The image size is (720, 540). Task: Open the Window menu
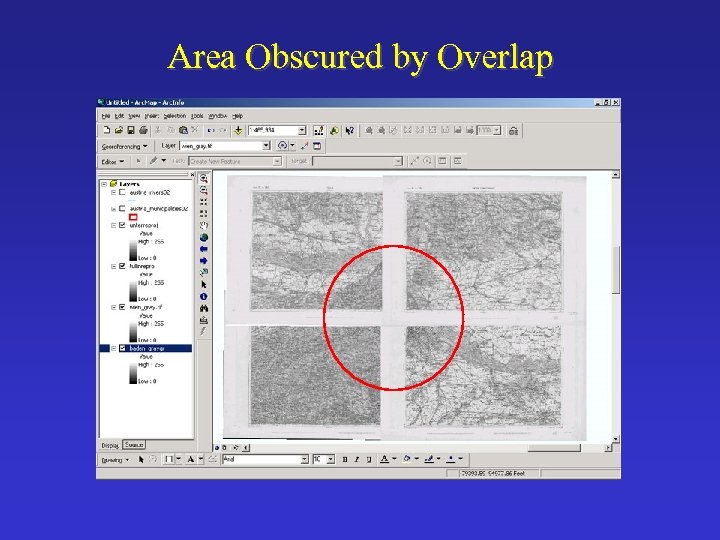click(218, 116)
